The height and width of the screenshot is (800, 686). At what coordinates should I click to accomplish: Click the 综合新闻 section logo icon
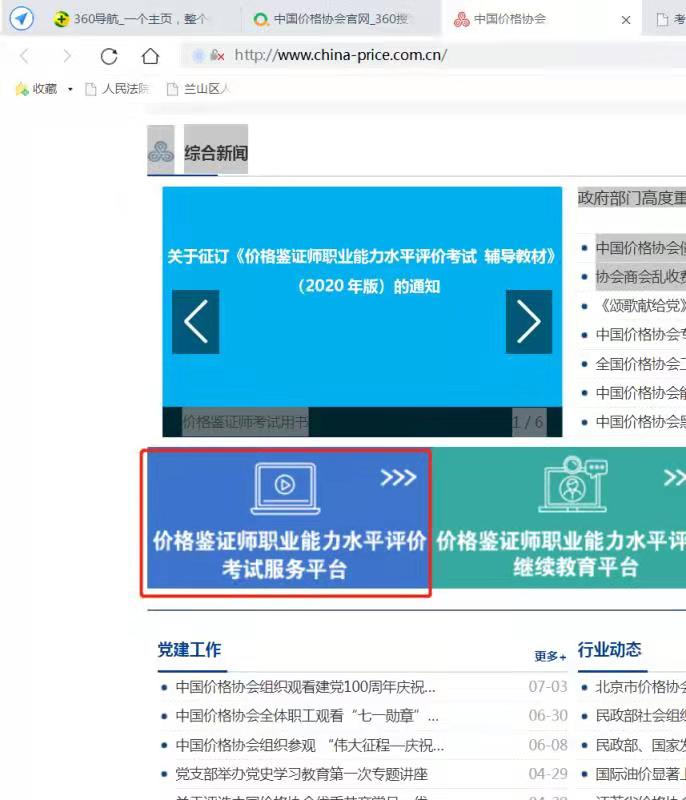coord(161,151)
